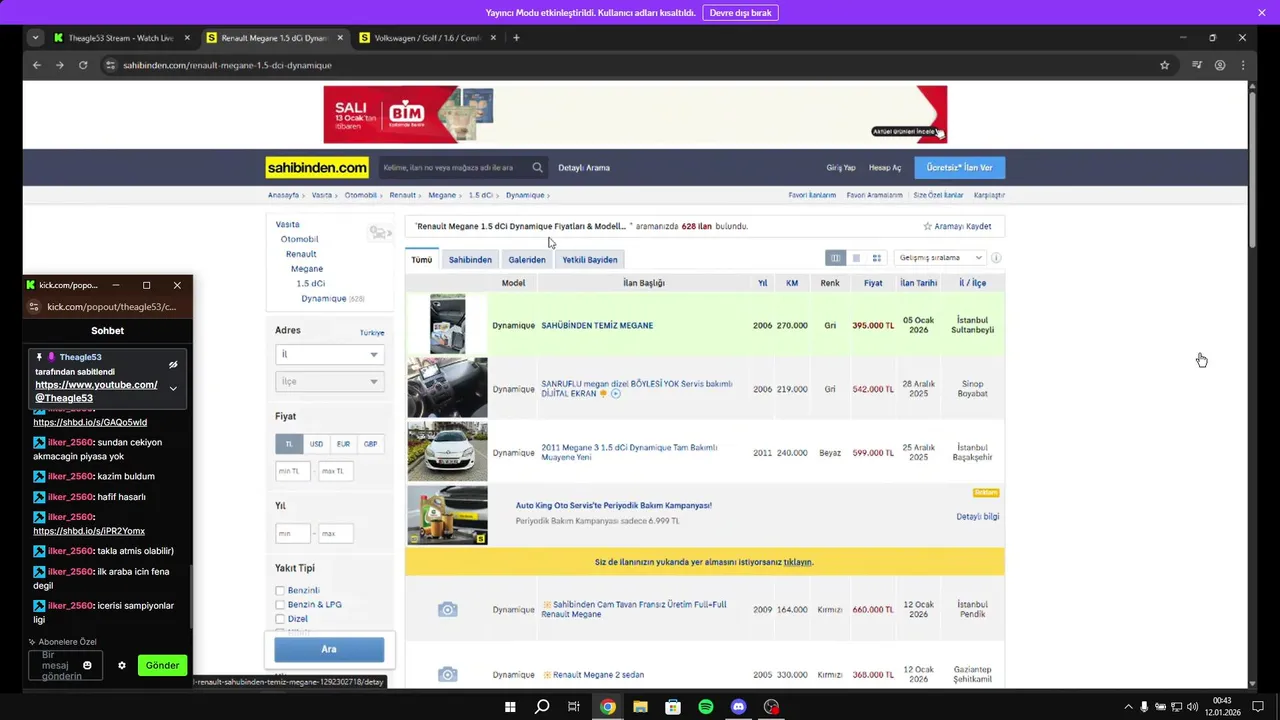Image resolution: width=1280 pixels, height=720 pixels.
Task: Open the İlçe district dropdown
Action: click(x=329, y=381)
